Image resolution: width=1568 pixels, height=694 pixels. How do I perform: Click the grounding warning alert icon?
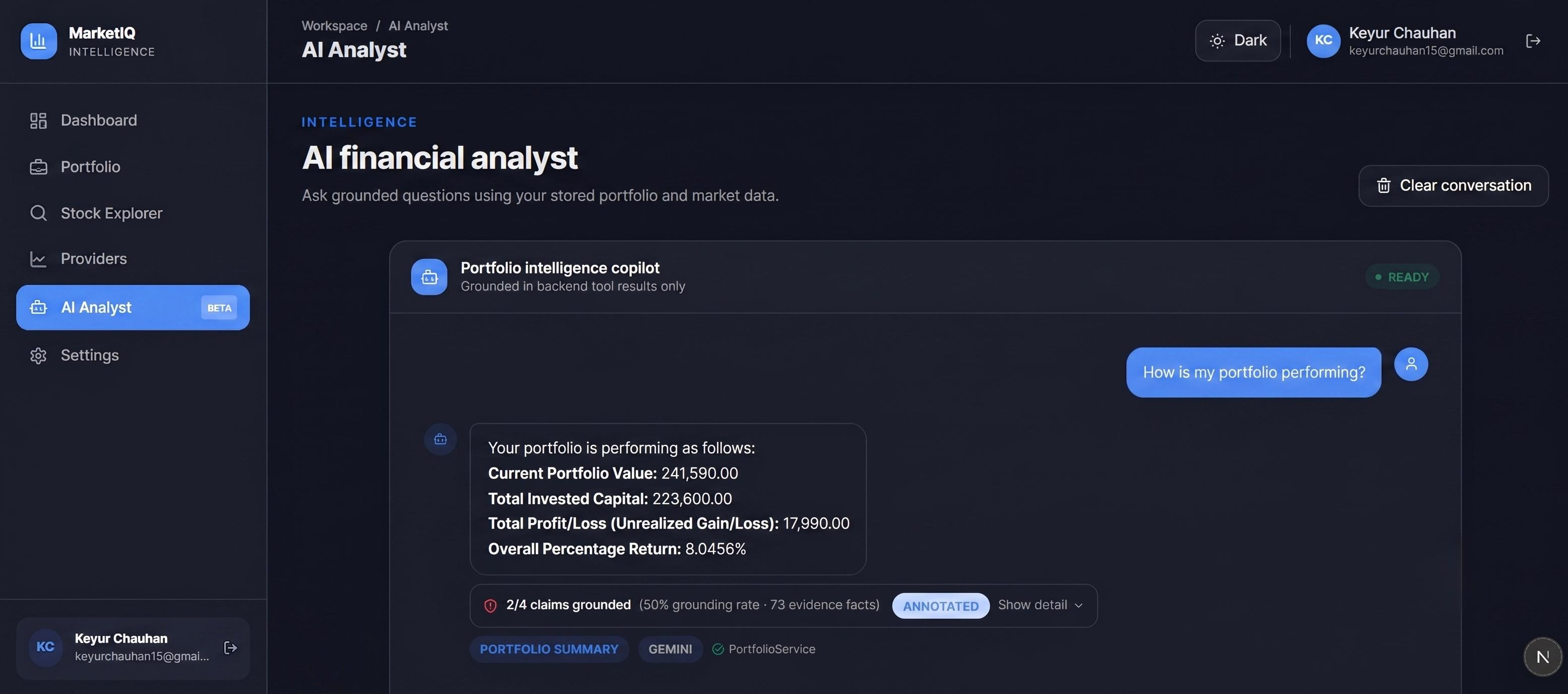[490, 606]
